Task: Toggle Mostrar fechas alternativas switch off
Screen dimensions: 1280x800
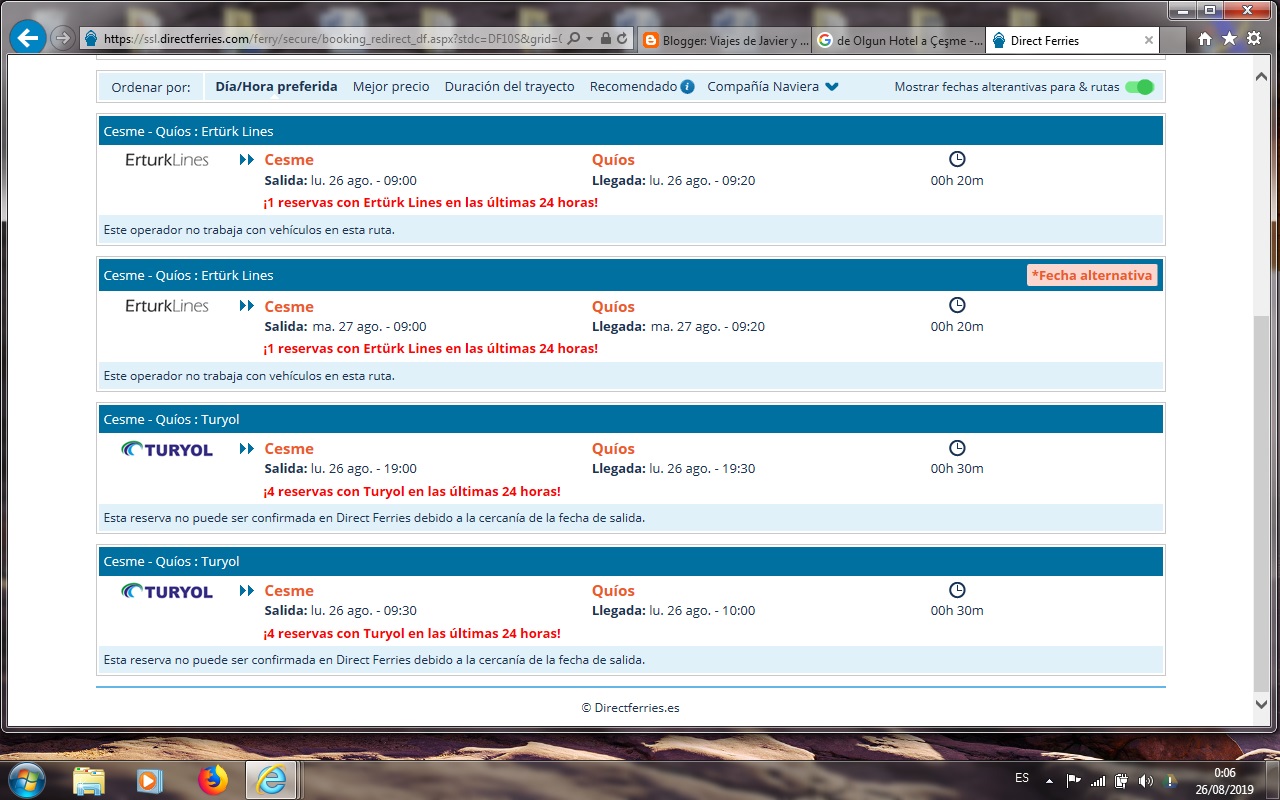Action: 1139,87
